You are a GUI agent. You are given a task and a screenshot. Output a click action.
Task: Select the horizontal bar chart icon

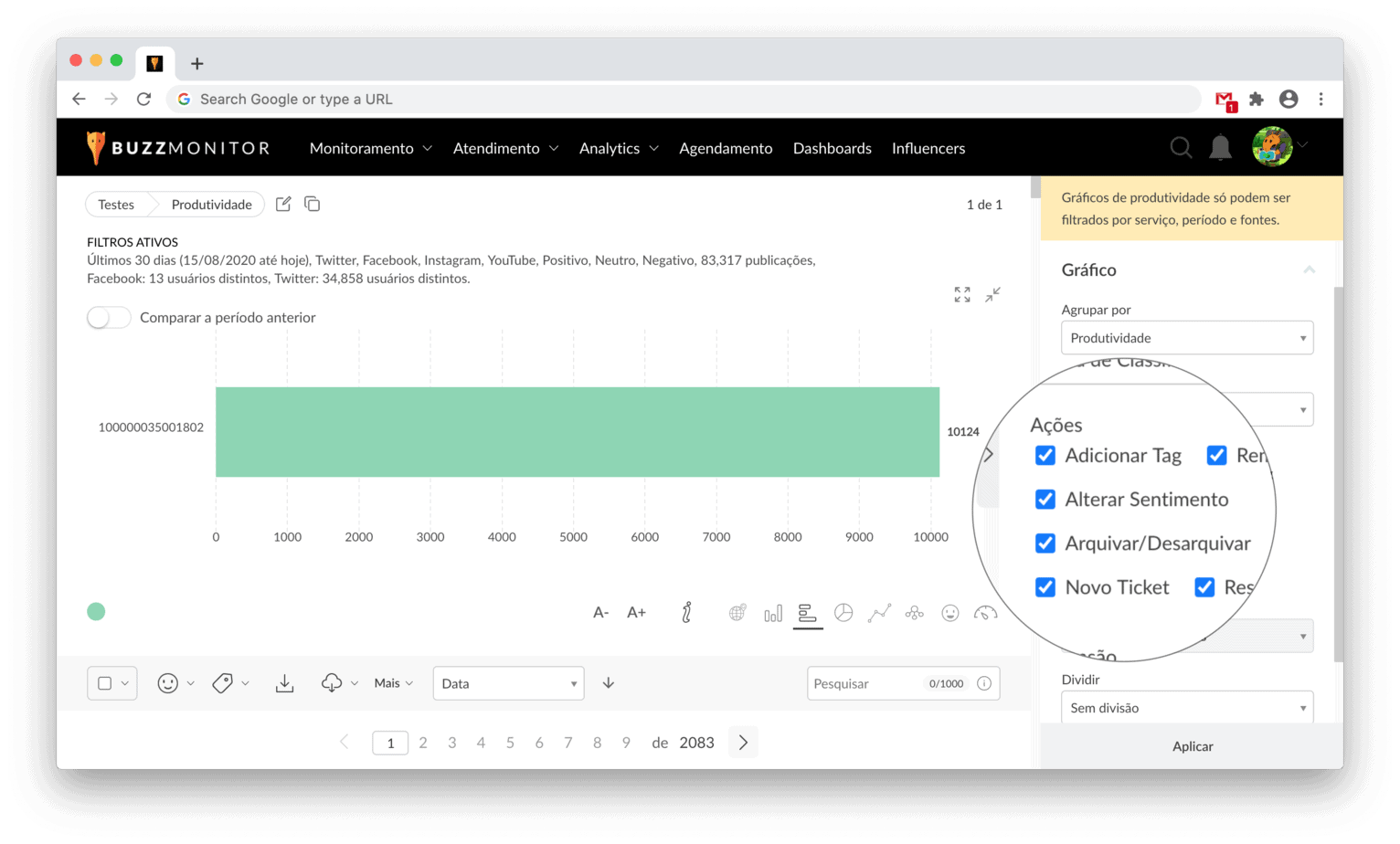coord(807,613)
